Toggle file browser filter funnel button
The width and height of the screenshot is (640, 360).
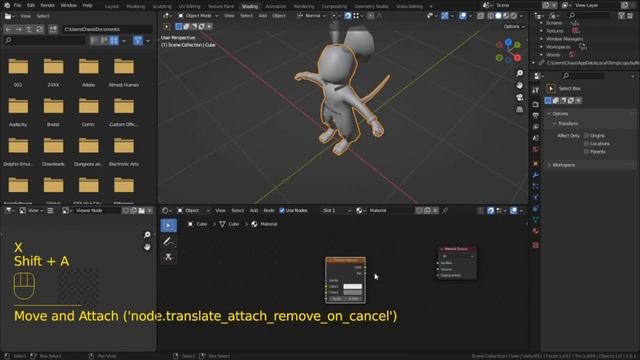138,40
